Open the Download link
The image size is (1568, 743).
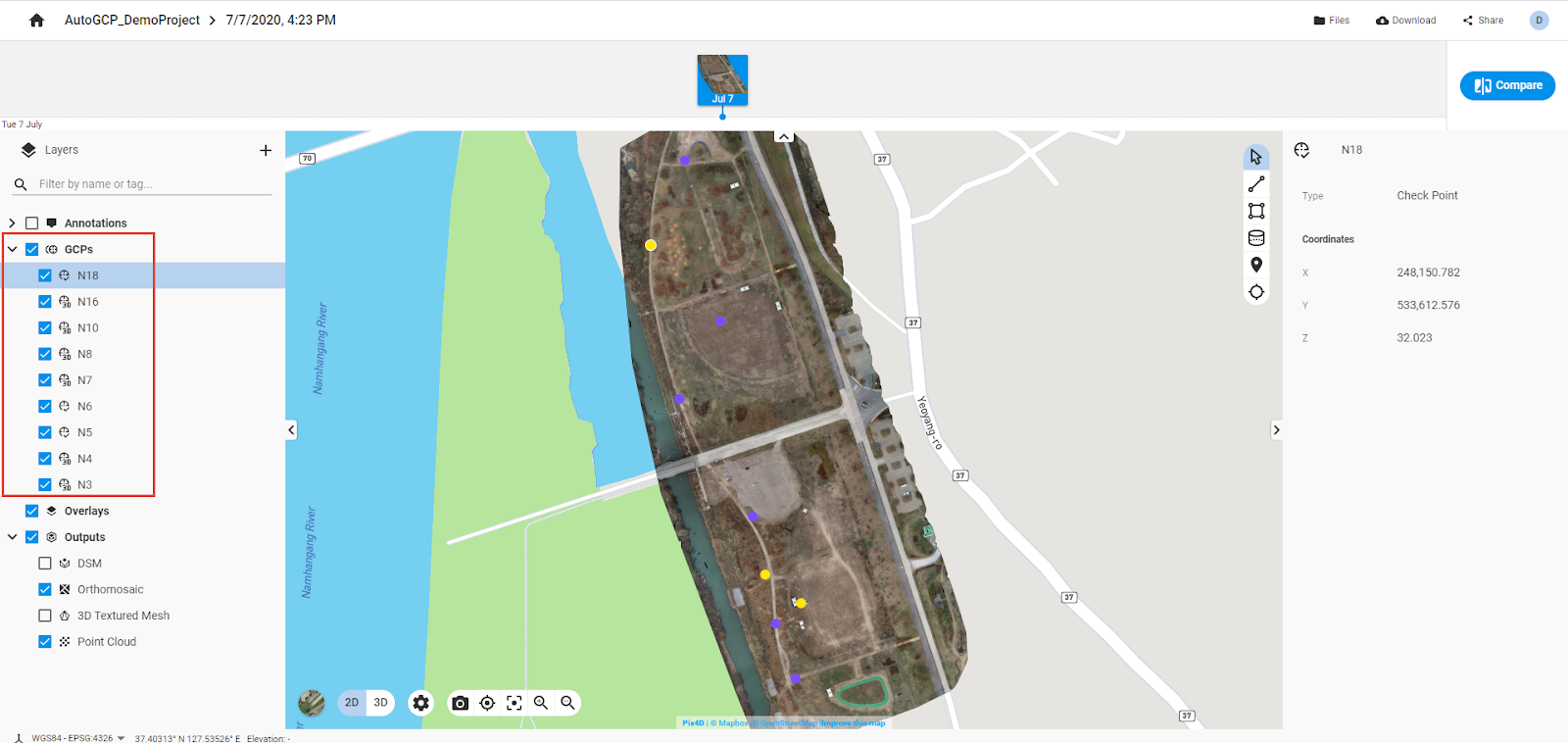[x=1406, y=21]
